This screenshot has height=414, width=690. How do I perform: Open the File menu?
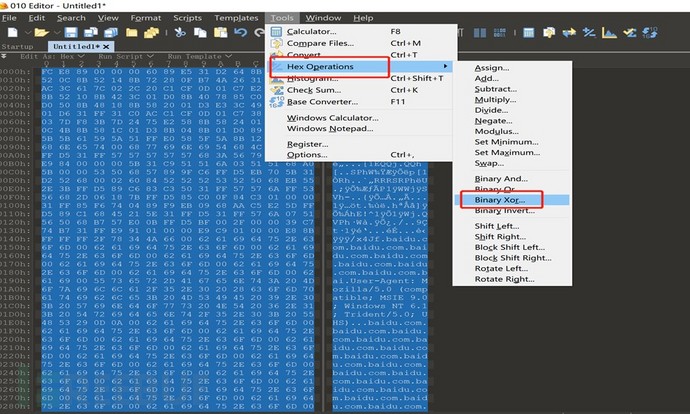pyautogui.click(x=9, y=18)
